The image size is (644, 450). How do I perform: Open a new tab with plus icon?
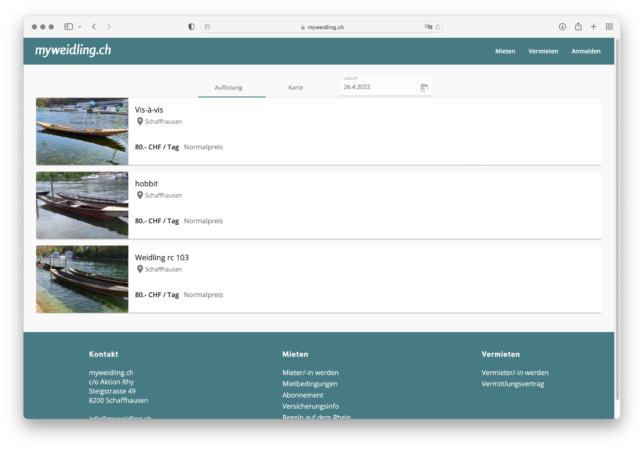[x=593, y=27]
